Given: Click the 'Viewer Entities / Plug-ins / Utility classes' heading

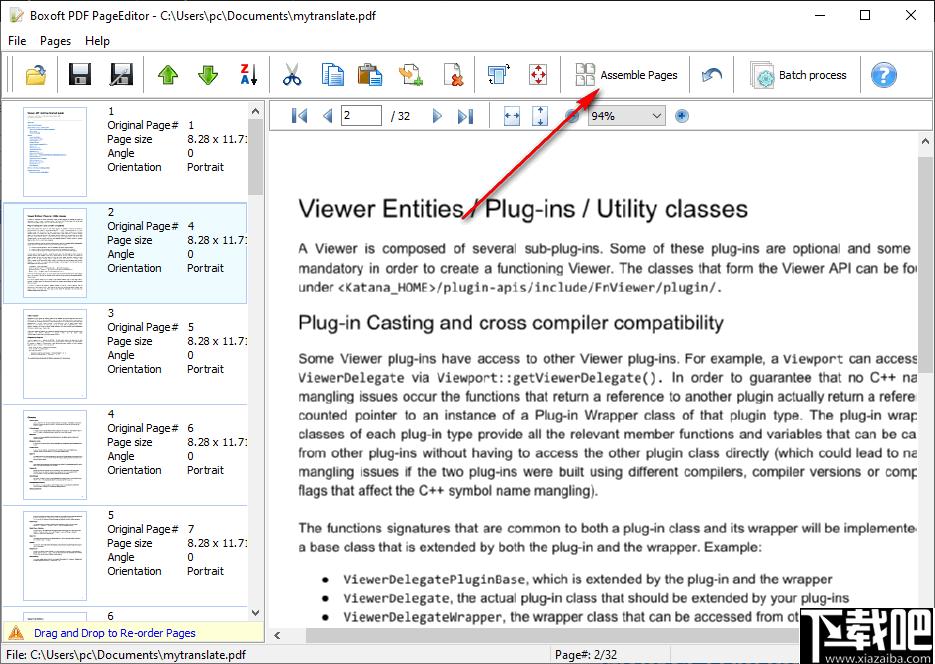Looking at the screenshot, I should [x=523, y=209].
